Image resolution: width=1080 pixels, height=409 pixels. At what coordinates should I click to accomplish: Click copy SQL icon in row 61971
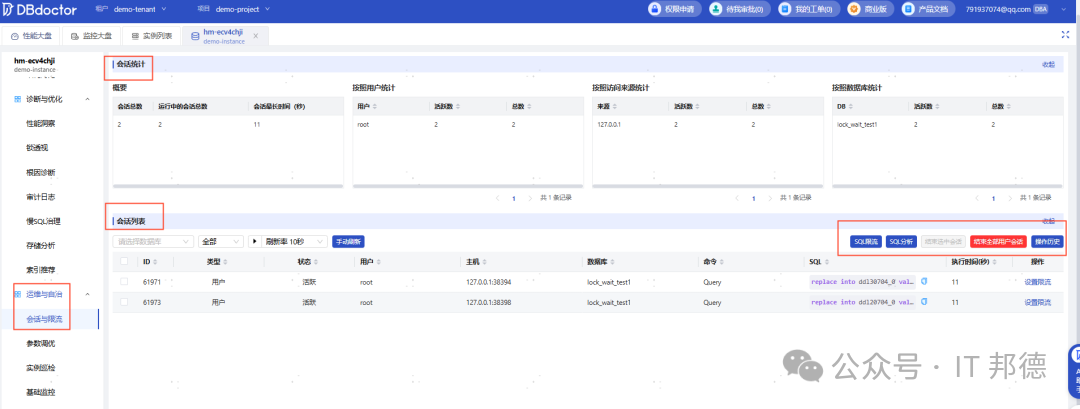click(x=924, y=282)
